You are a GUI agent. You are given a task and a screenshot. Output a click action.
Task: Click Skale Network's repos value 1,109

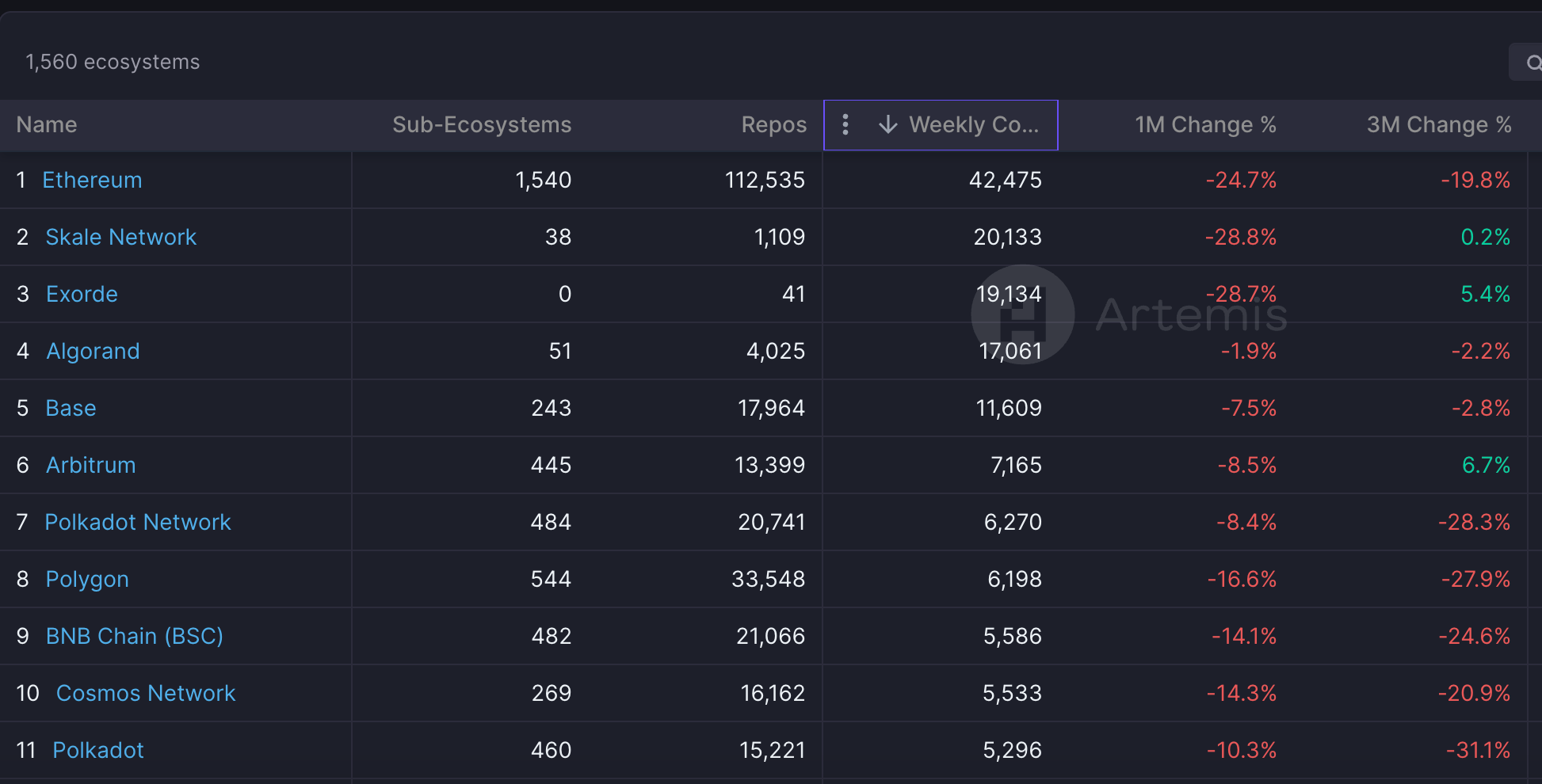click(780, 237)
